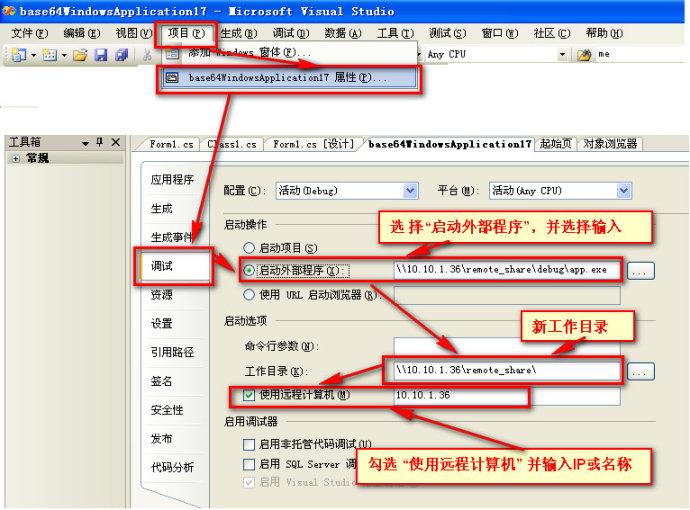Open the 配置 活动(Debug) dropdown
The image size is (690, 510).
[x=347, y=191]
